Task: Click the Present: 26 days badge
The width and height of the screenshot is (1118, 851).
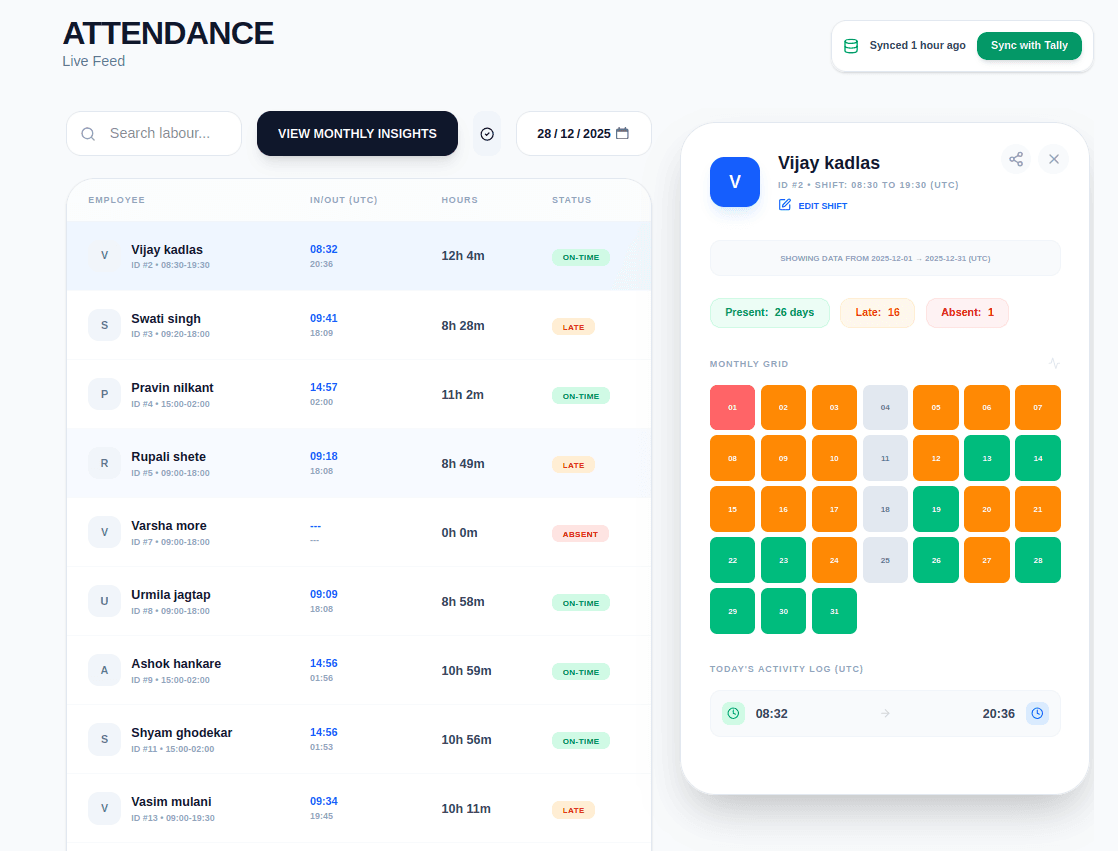Action: point(769,312)
